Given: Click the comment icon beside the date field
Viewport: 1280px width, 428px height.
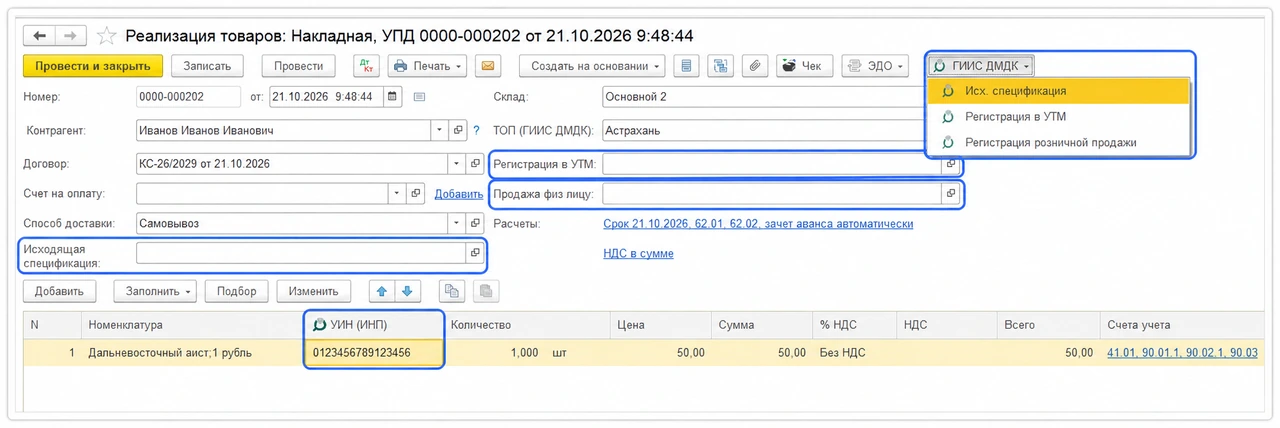Looking at the screenshot, I should coord(419,97).
